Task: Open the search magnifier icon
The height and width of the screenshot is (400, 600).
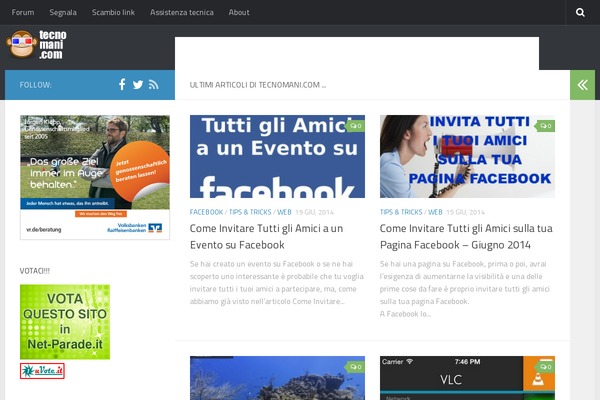Action: 580,12
